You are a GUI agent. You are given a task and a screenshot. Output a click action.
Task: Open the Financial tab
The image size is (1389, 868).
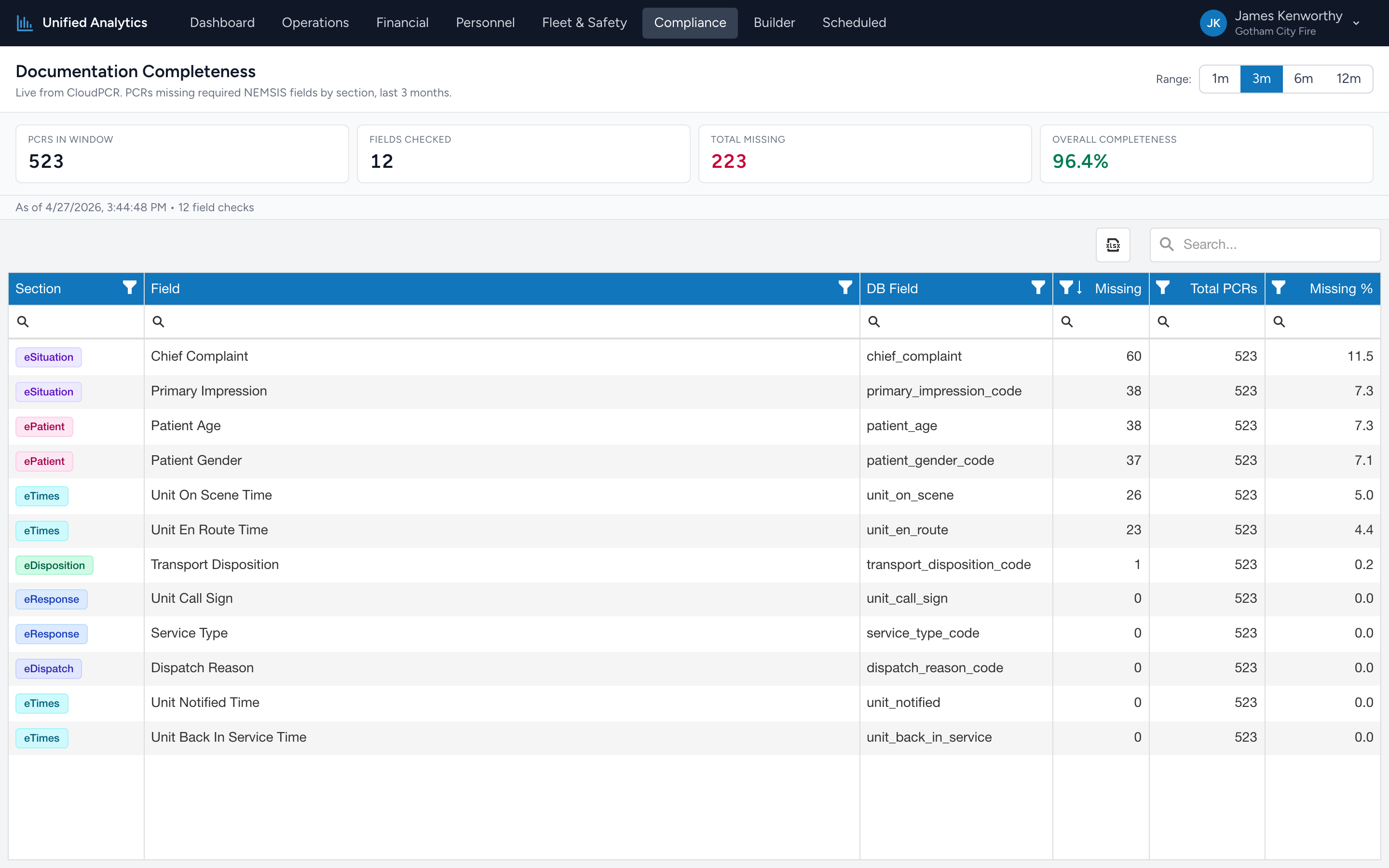coord(402,23)
